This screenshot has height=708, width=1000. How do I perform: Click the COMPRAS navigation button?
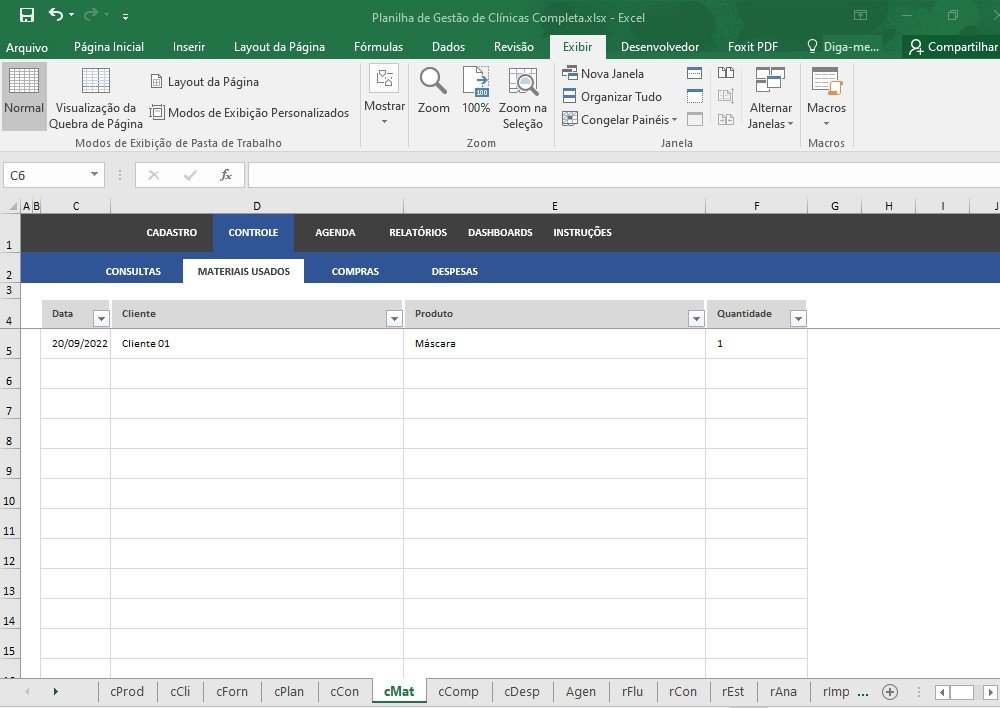(x=355, y=271)
